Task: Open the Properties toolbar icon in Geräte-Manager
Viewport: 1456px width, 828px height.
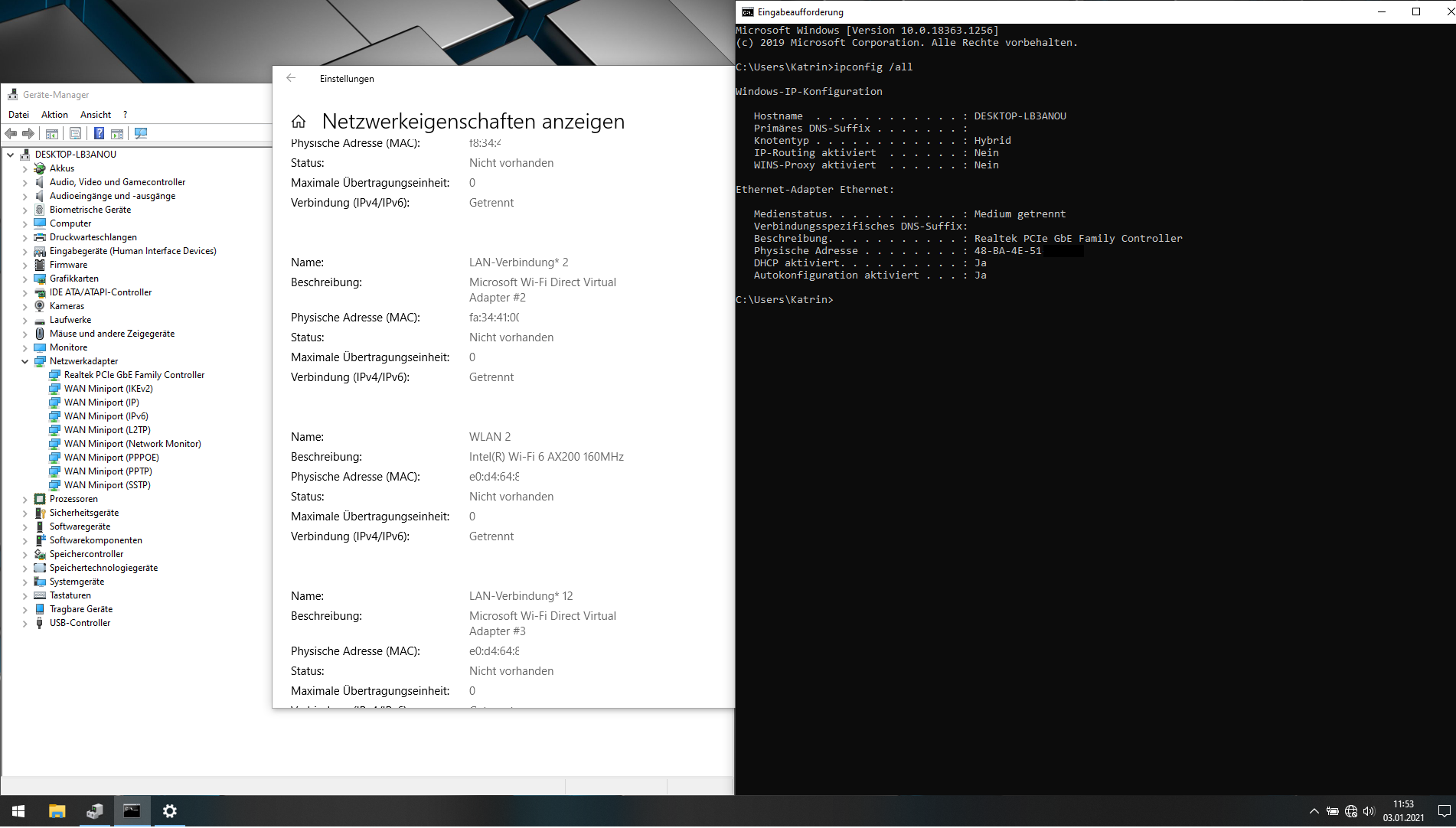Action: tap(75, 134)
